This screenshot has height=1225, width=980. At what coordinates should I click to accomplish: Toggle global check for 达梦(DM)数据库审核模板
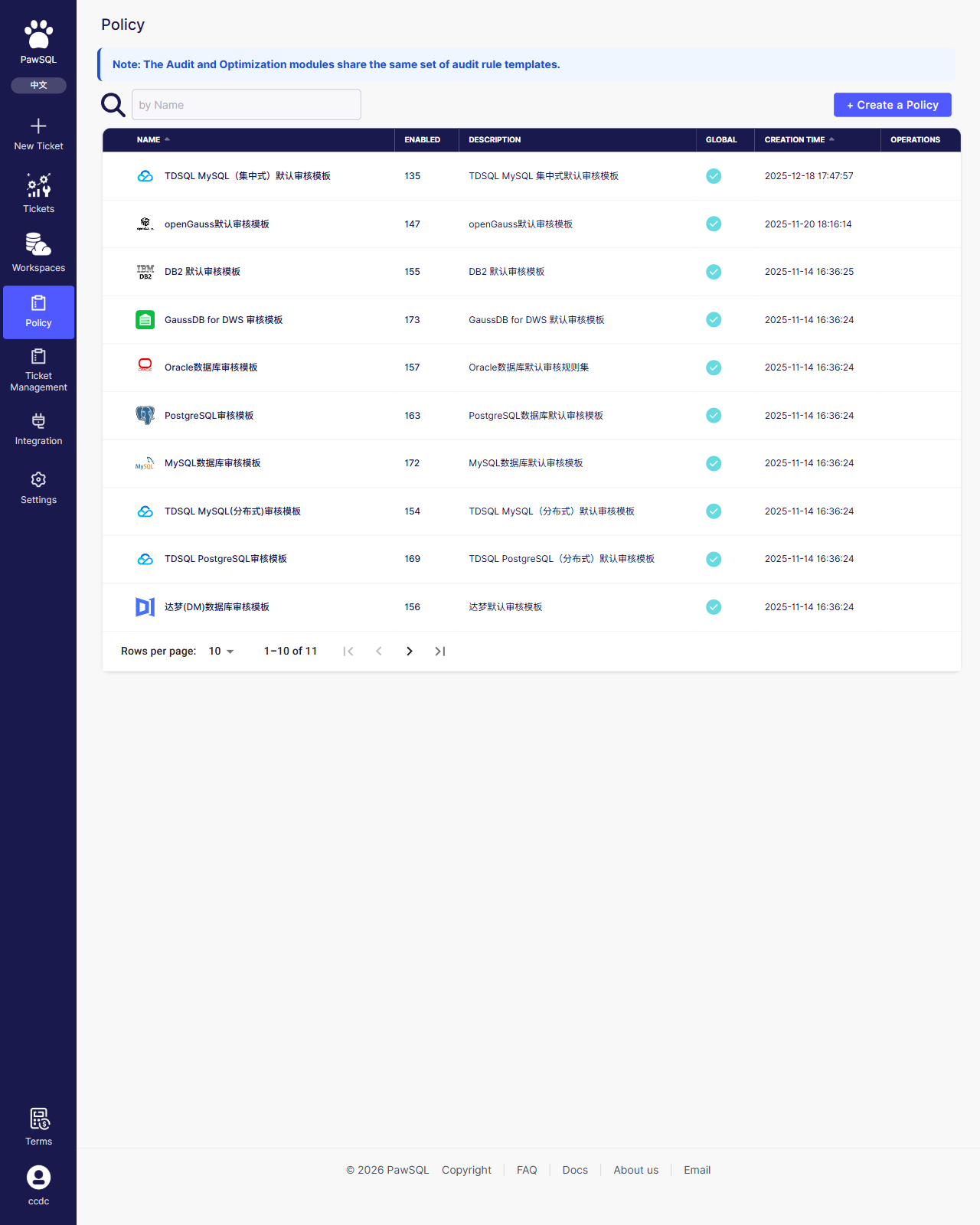(714, 607)
